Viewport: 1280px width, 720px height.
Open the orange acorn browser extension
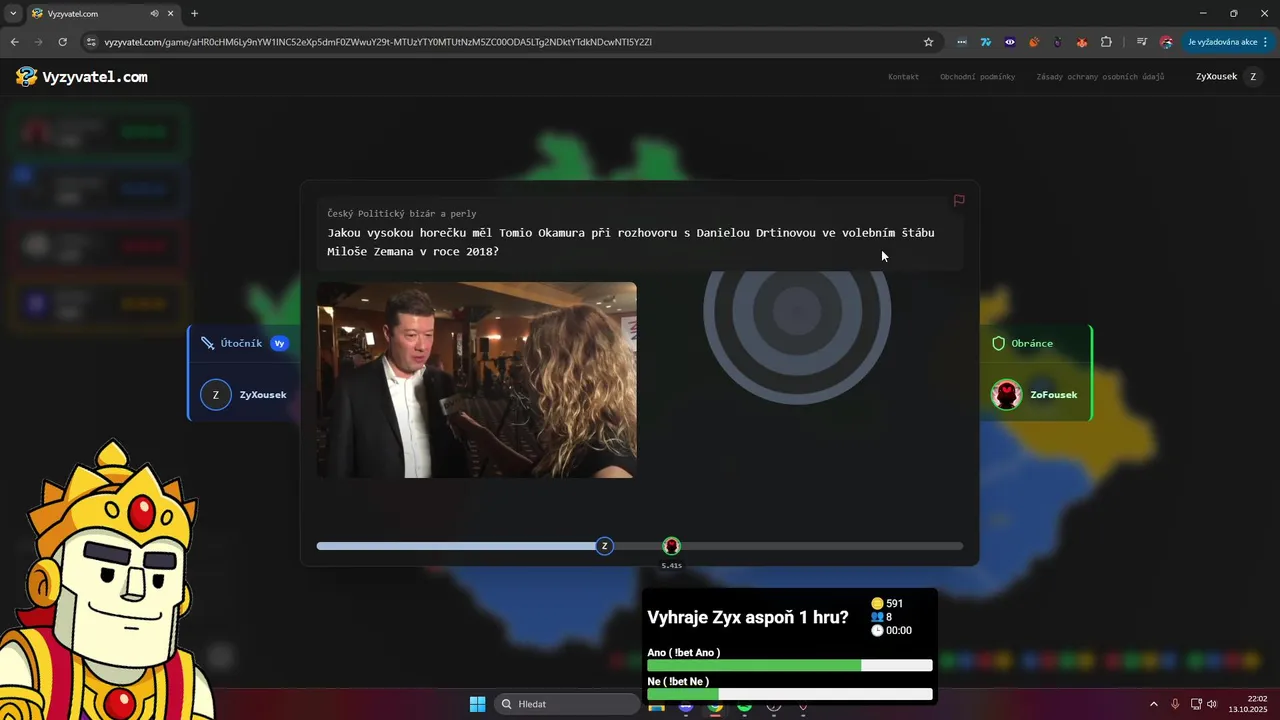pyautogui.click(x=1034, y=42)
